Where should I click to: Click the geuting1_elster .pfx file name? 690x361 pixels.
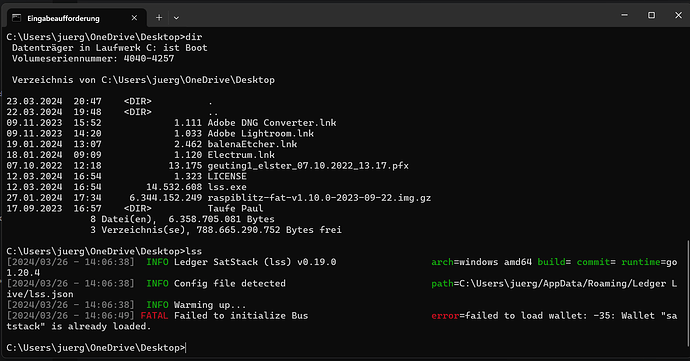[308, 166]
